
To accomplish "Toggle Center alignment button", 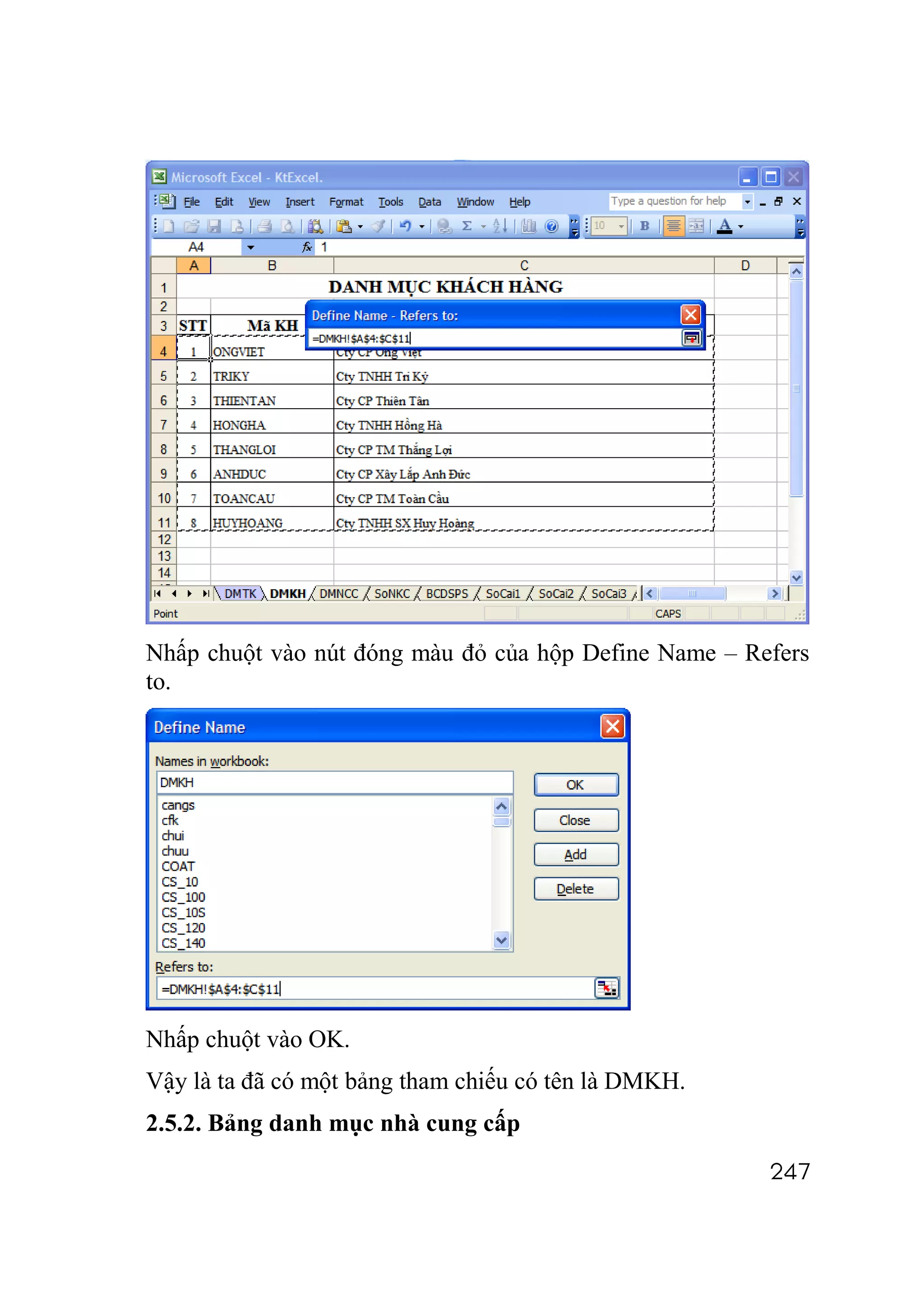I will click(673, 226).
